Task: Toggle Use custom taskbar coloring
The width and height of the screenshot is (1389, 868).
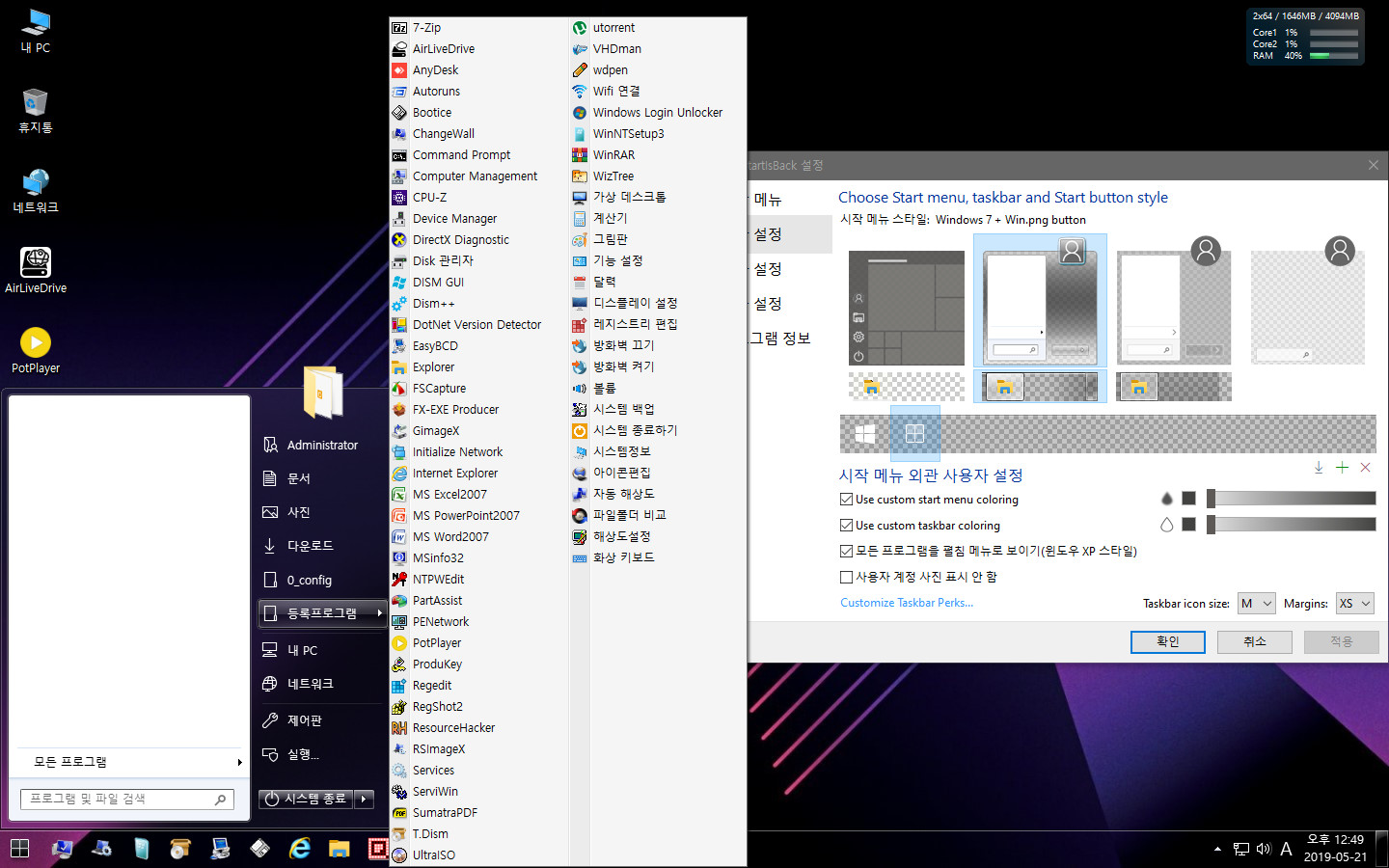Action: click(x=846, y=526)
